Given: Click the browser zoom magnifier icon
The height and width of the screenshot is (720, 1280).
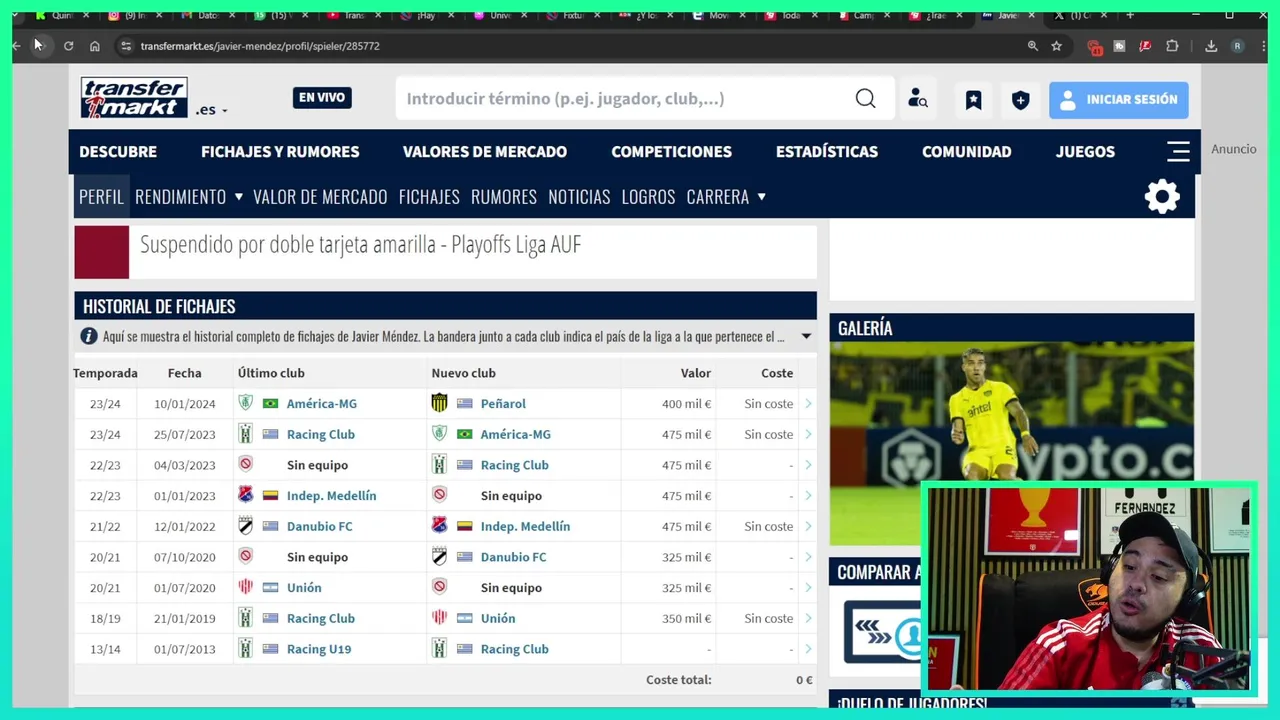Looking at the screenshot, I should 1032,46.
